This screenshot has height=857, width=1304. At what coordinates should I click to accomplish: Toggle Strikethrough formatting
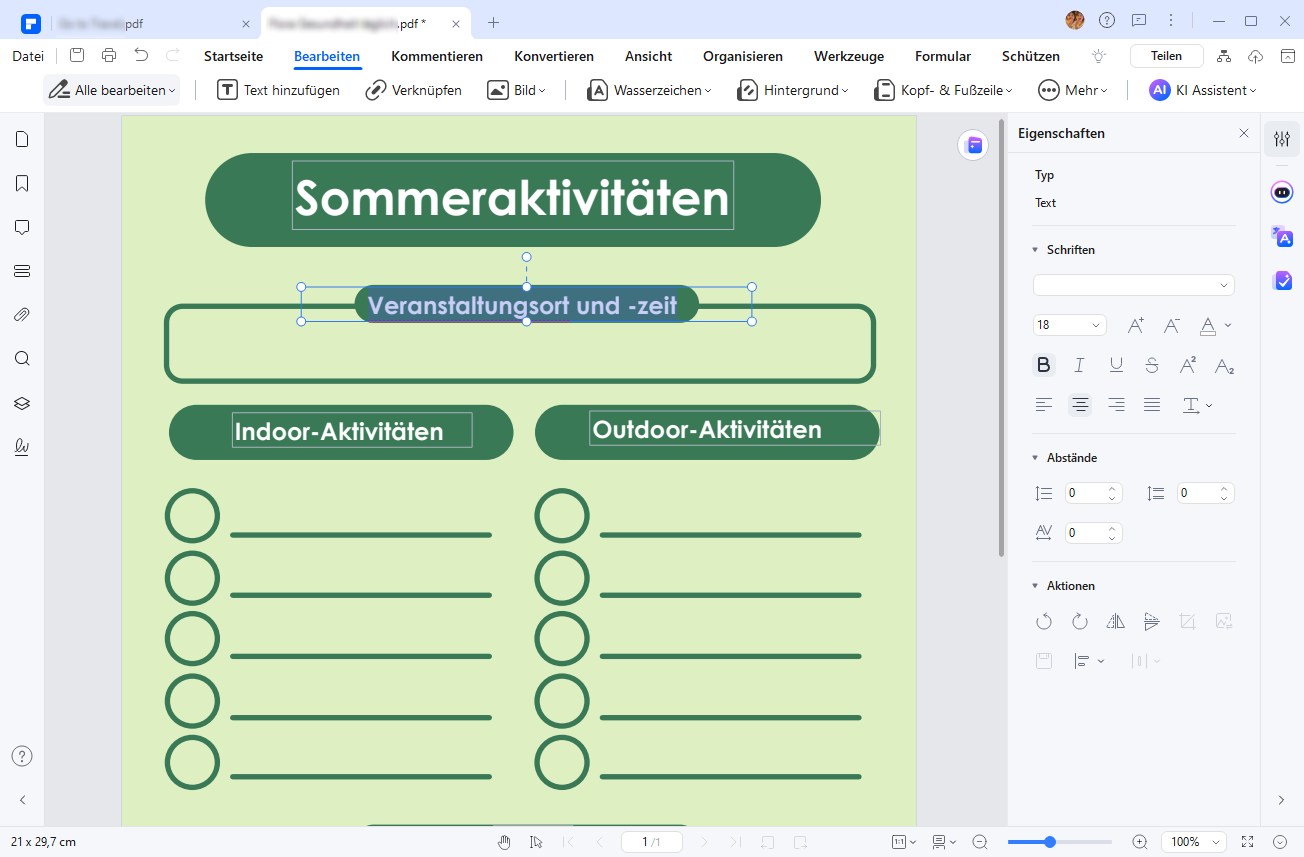pos(1152,365)
